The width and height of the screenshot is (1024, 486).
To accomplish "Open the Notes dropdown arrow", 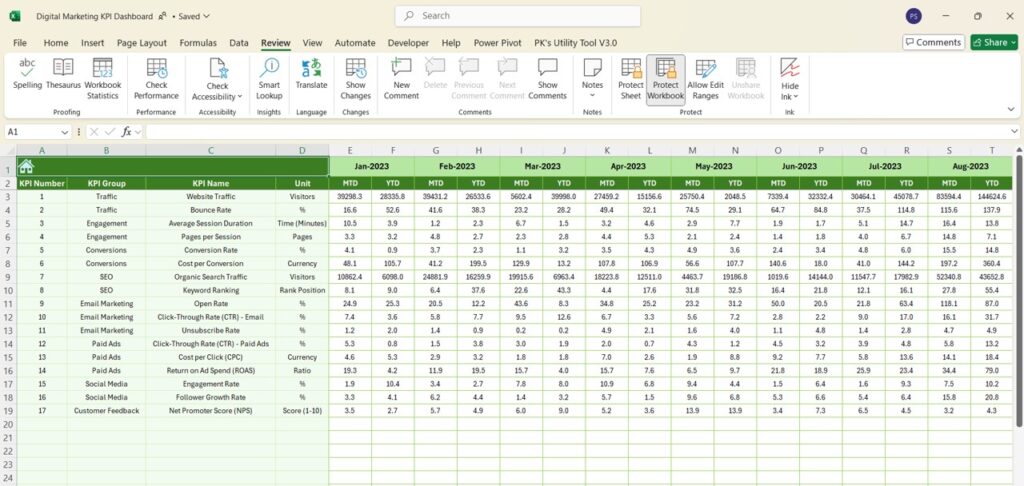I will pos(592,95).
